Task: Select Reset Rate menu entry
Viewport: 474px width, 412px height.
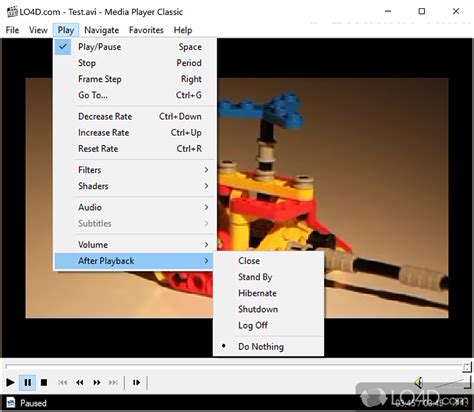Action: [135, 149]
